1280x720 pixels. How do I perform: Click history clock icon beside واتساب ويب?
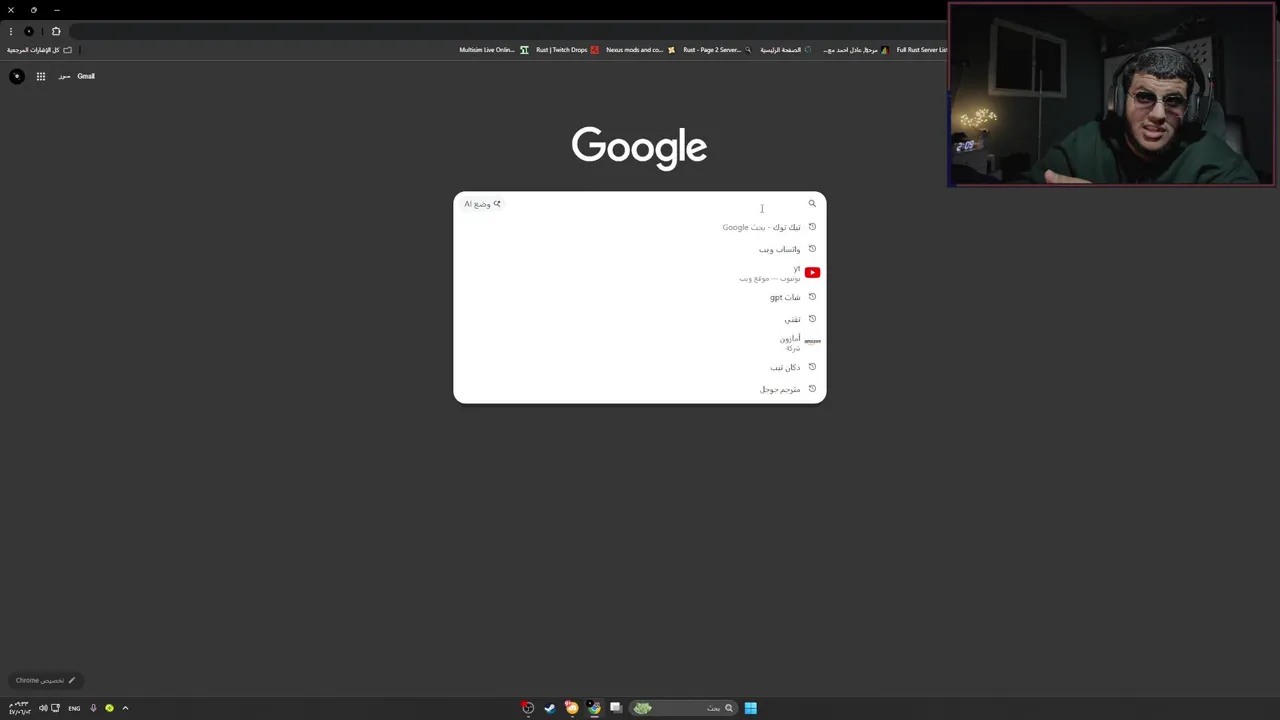coord(812,249)
